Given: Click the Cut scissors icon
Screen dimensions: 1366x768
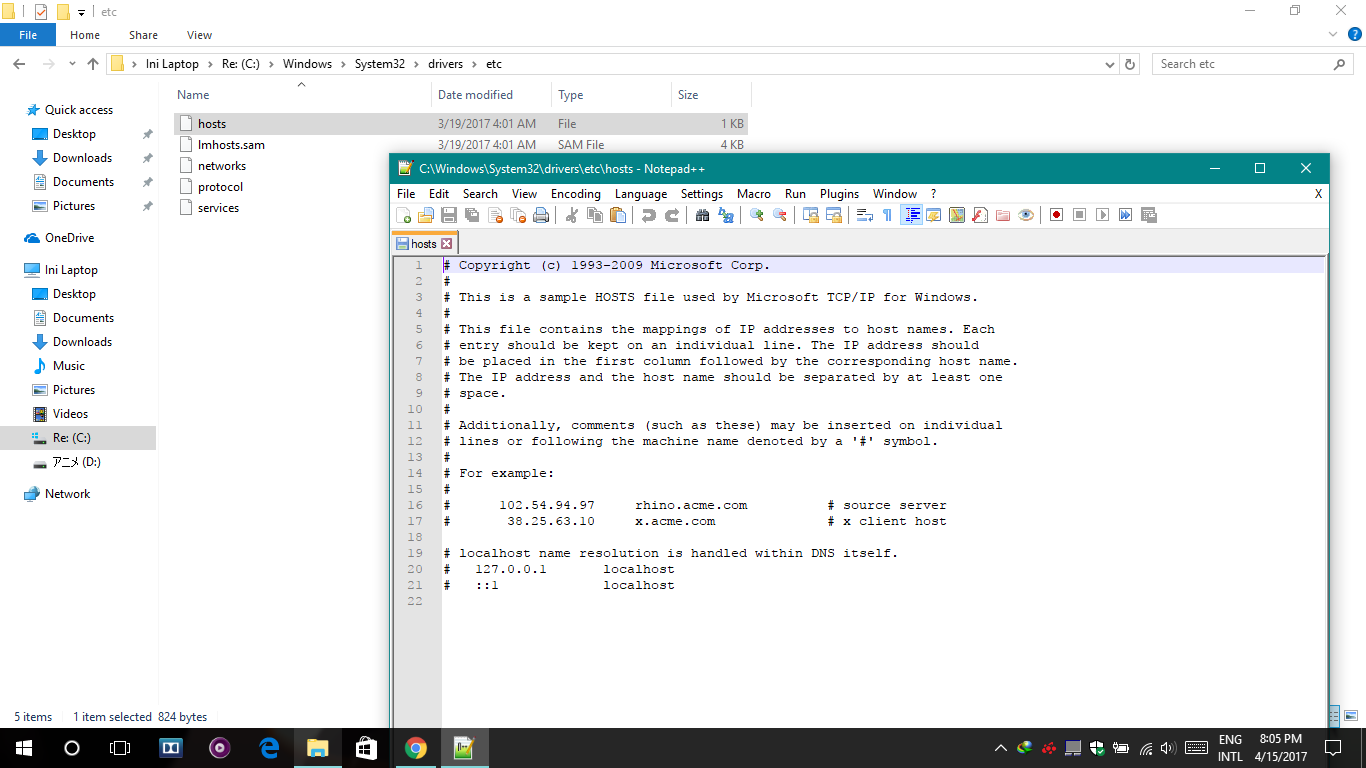Looking at the screenshot, I should pyautogui.click(x=572, y=215).
